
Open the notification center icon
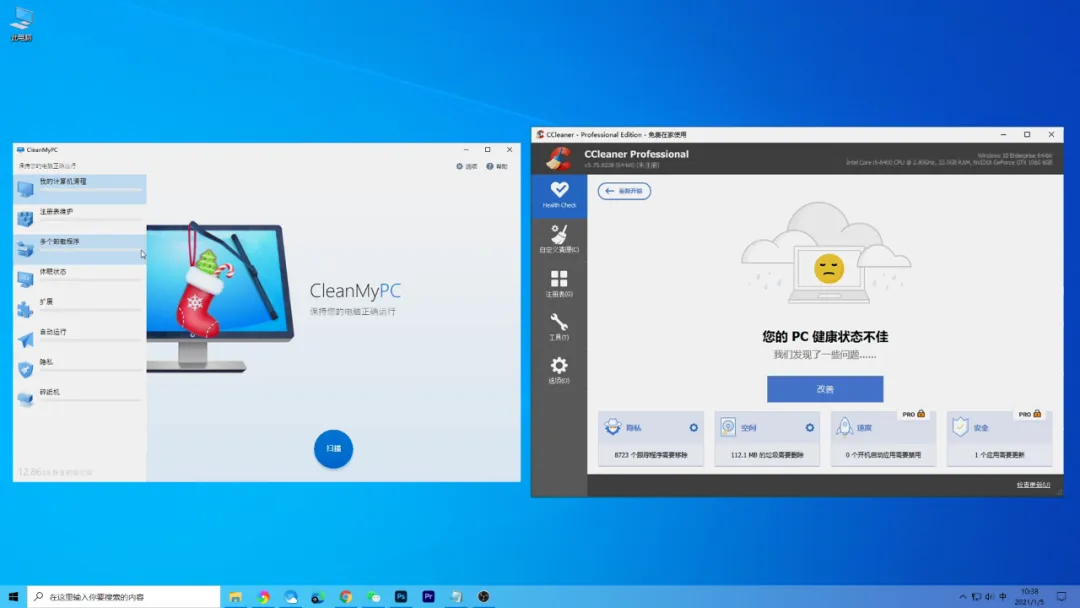click(x=1061, y=596)
